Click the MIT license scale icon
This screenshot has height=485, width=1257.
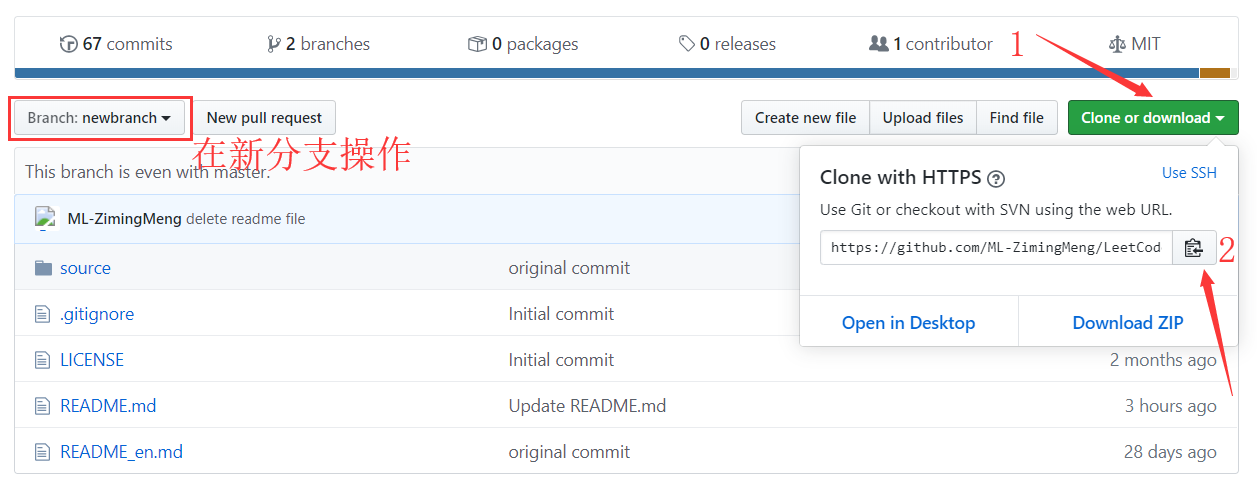pyautogui.click(x=1117, y=44)
